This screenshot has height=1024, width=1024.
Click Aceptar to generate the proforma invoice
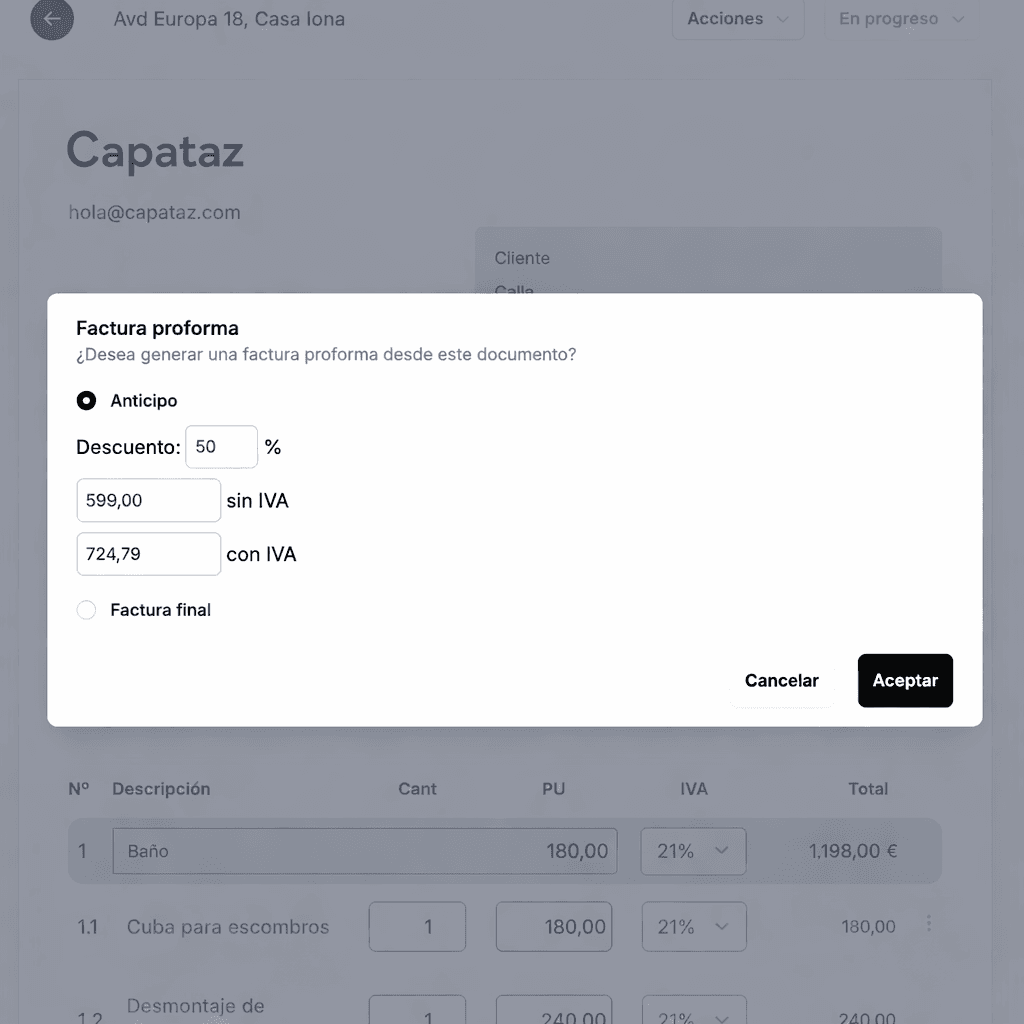point(905,680)
